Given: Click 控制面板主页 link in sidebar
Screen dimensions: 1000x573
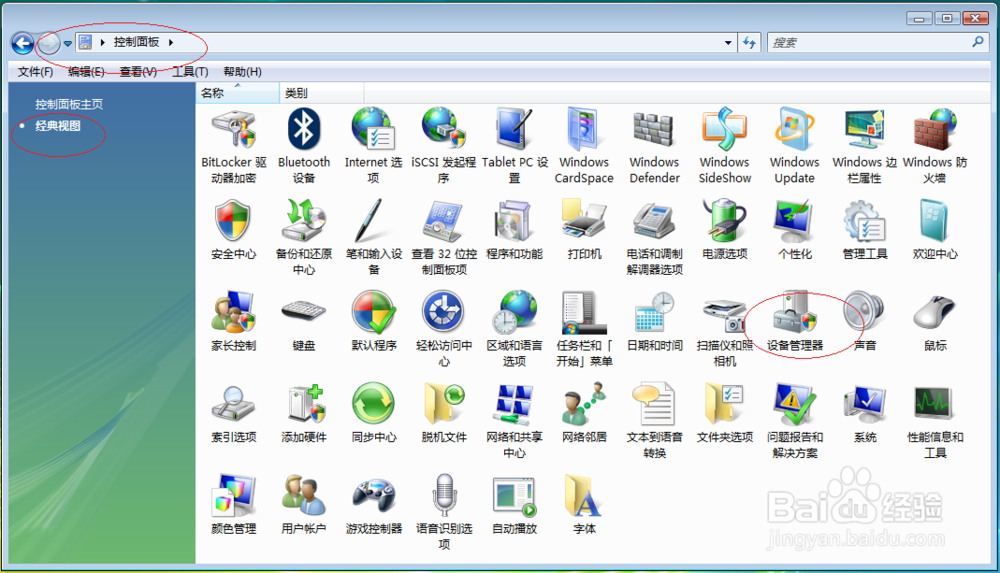Looking at the screenshot, I should (x=69, y=104).
